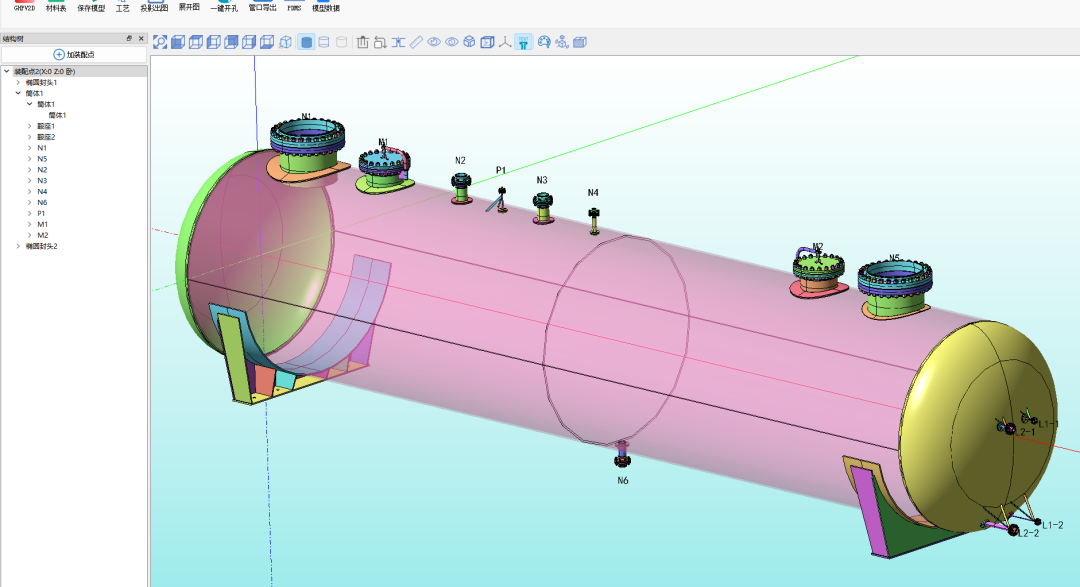Click the zoom-to-fit magnifier icon
The image size is (1080, 587).
(160, 42)
